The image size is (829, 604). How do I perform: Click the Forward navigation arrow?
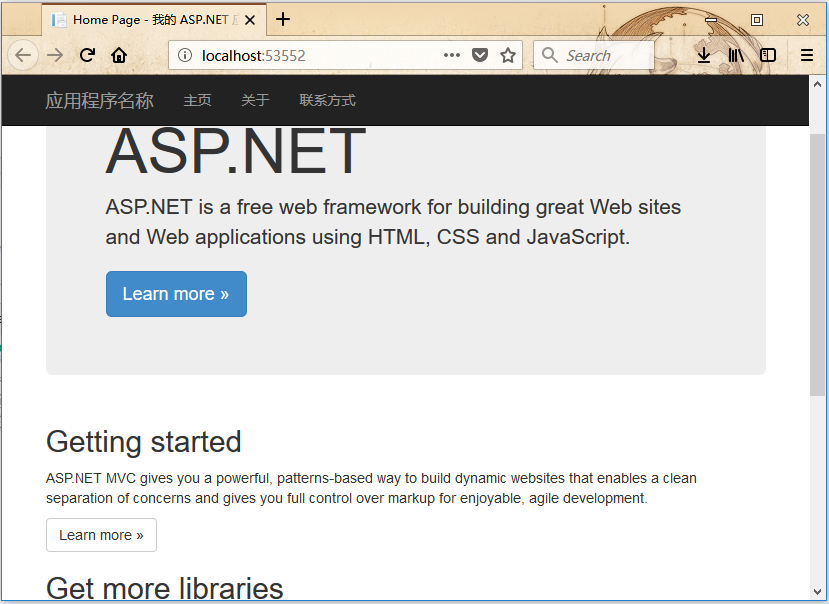pos(55,56)
